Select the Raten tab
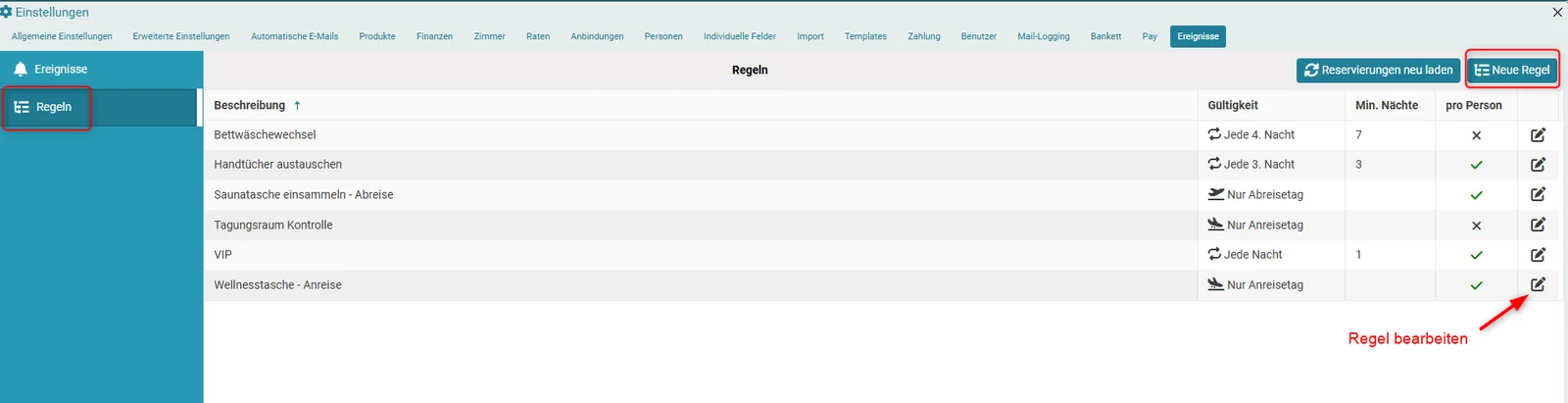Image resolution: width=1568 pixels, height=403 pixels. [538, 36]
